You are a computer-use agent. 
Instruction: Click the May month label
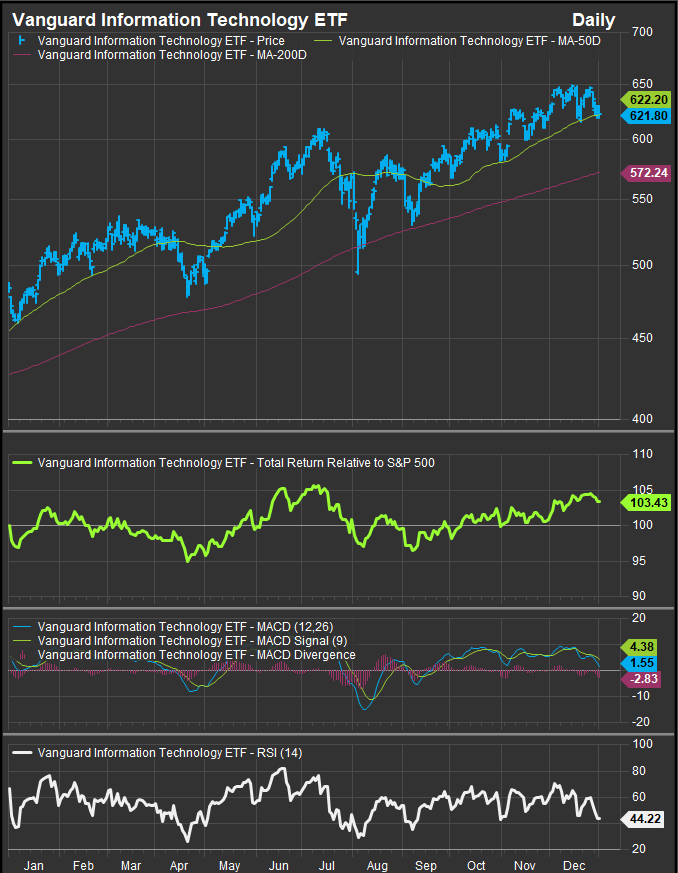[229, 865]
